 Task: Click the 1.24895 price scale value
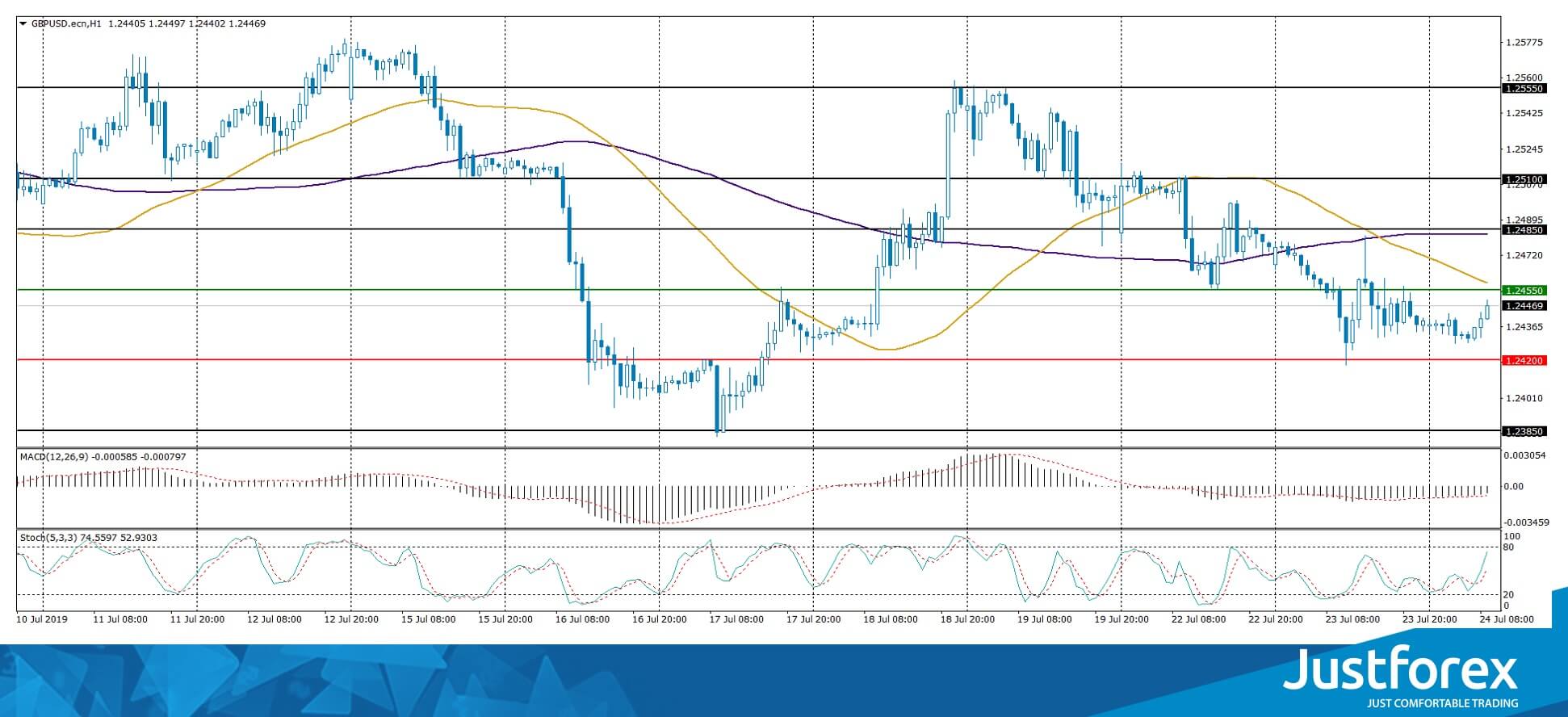1525,220
